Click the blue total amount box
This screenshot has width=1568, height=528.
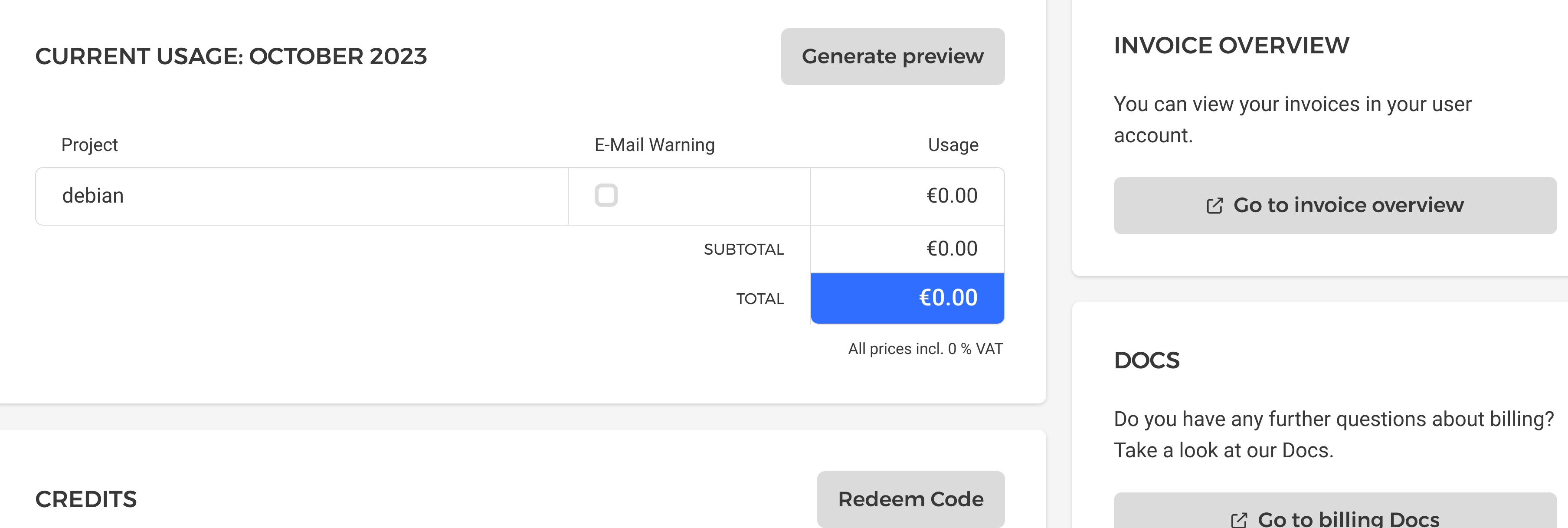[907, 298]
